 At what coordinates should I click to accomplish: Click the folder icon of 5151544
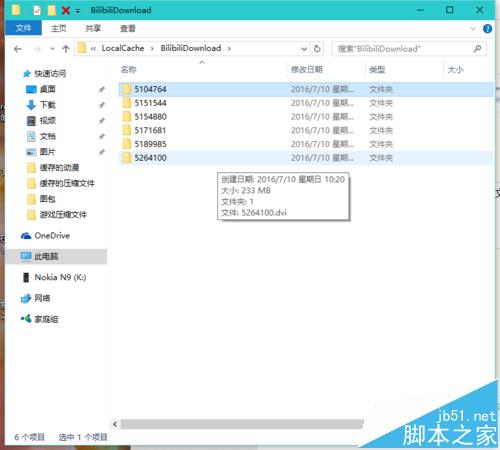pos(127,103)
